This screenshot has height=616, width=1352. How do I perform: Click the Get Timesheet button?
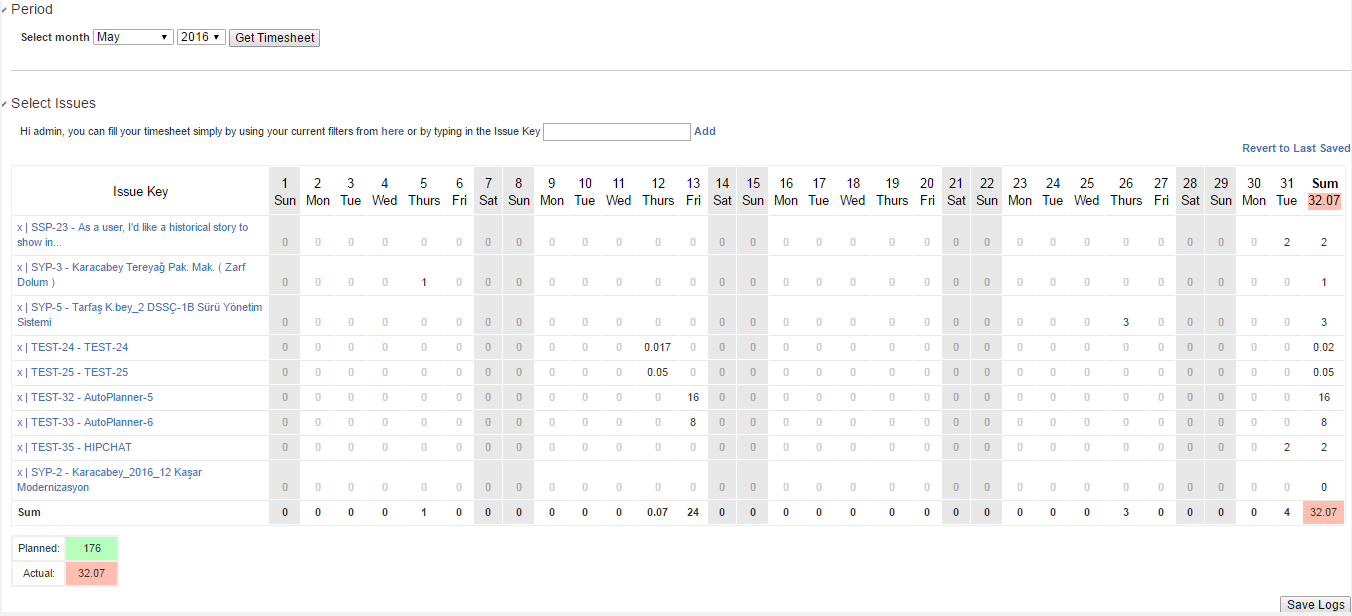274,38
